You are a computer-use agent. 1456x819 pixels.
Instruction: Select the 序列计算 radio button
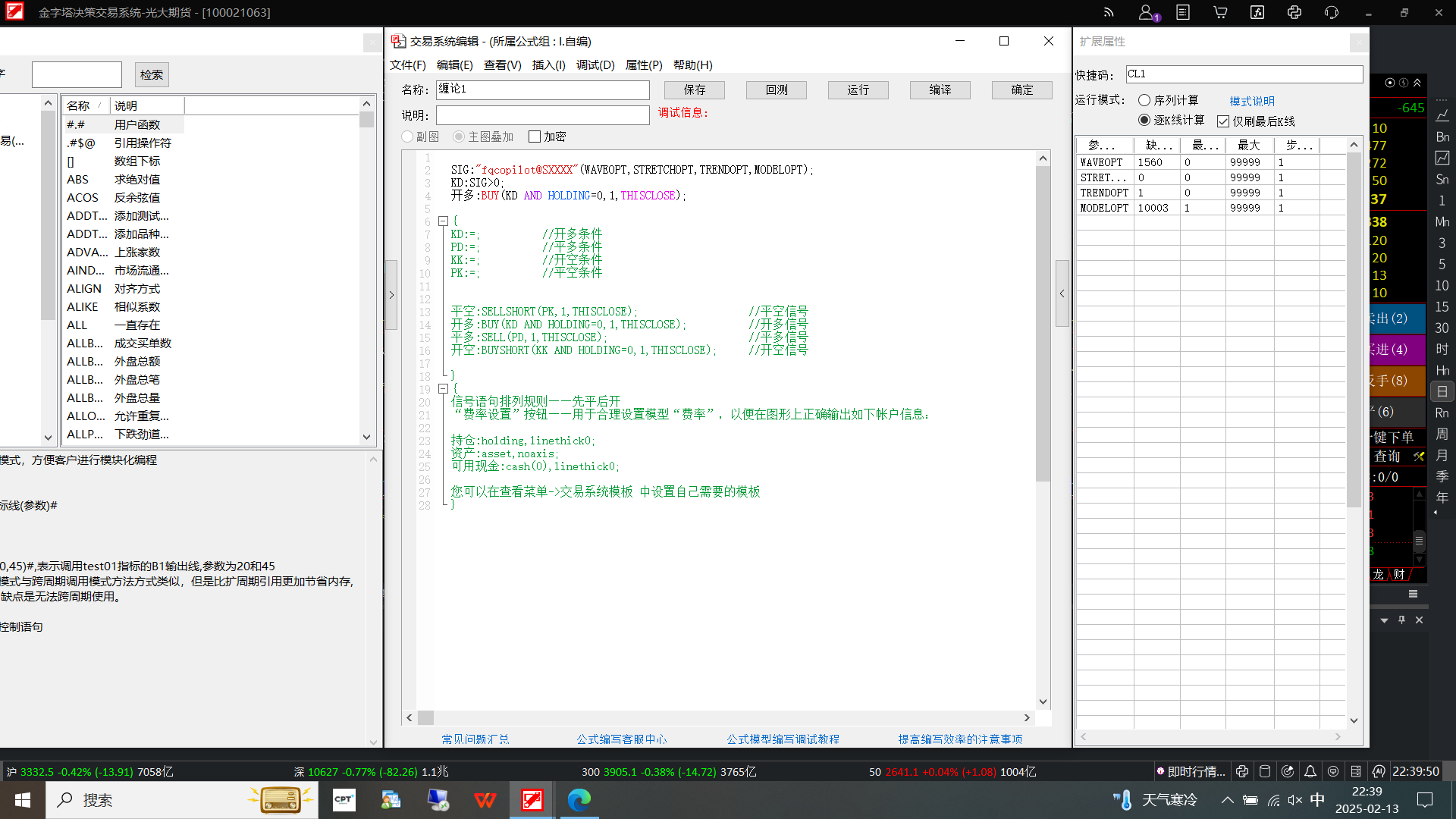[x=1144, y=100]
